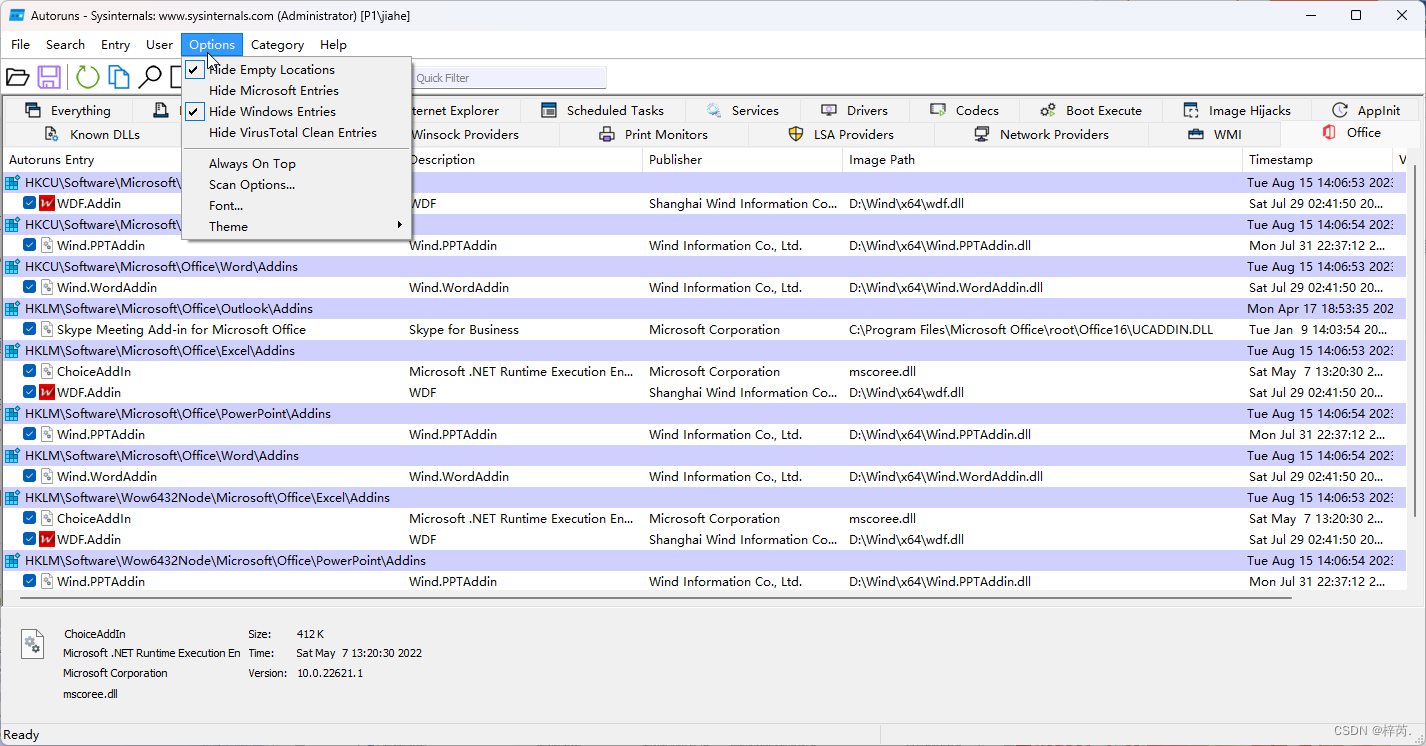Click the gear icon beside ChoiceAddIn details
This screenshot has height=746, width=1426.
pyautogui.click(x=32, y=644)
